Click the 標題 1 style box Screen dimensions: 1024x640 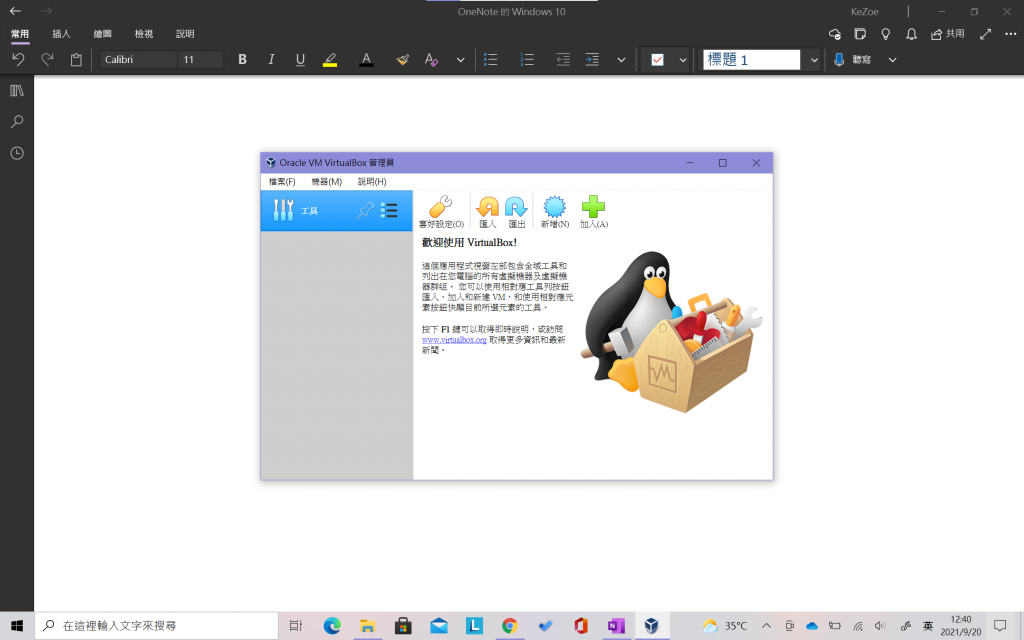752,59
